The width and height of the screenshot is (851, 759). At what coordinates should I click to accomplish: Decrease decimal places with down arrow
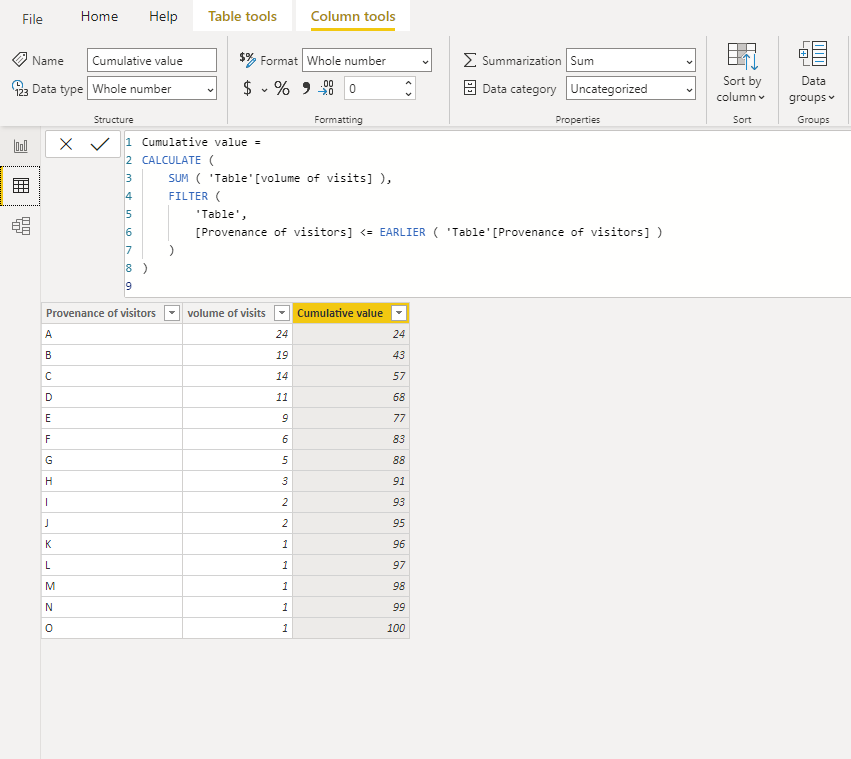409,94
